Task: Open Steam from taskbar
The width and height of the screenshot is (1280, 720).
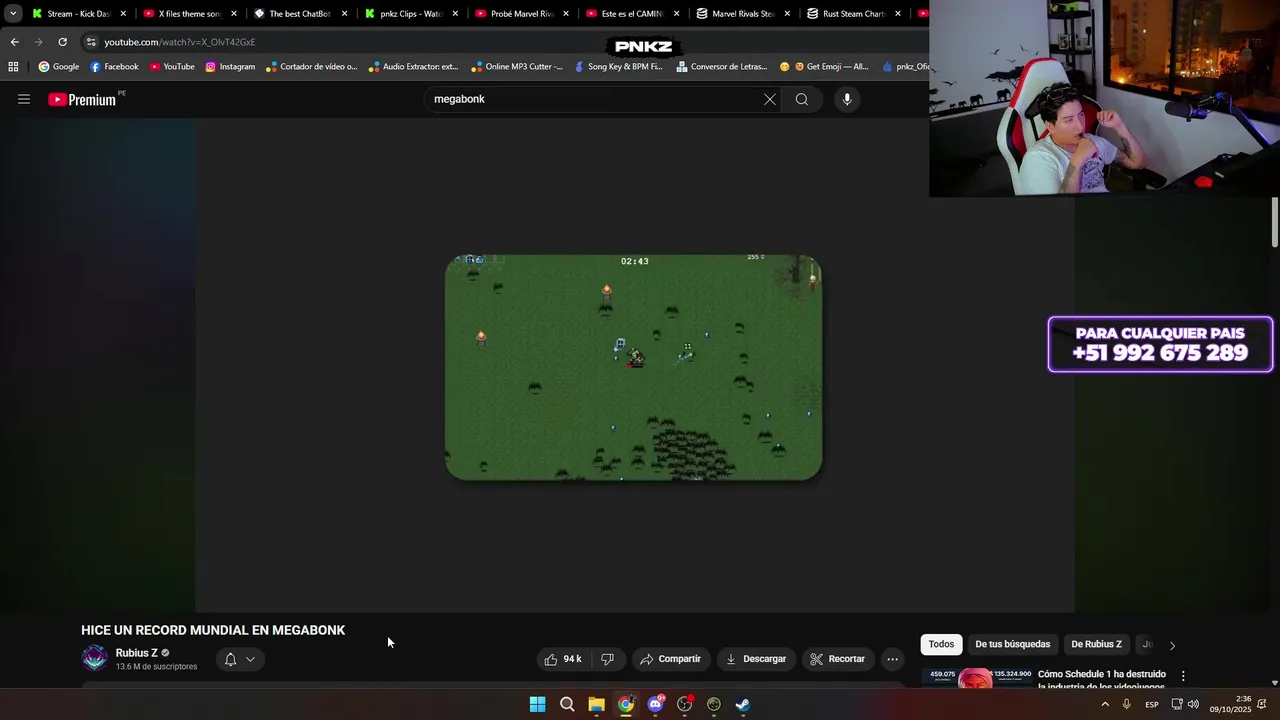Action: coord(743,704)
